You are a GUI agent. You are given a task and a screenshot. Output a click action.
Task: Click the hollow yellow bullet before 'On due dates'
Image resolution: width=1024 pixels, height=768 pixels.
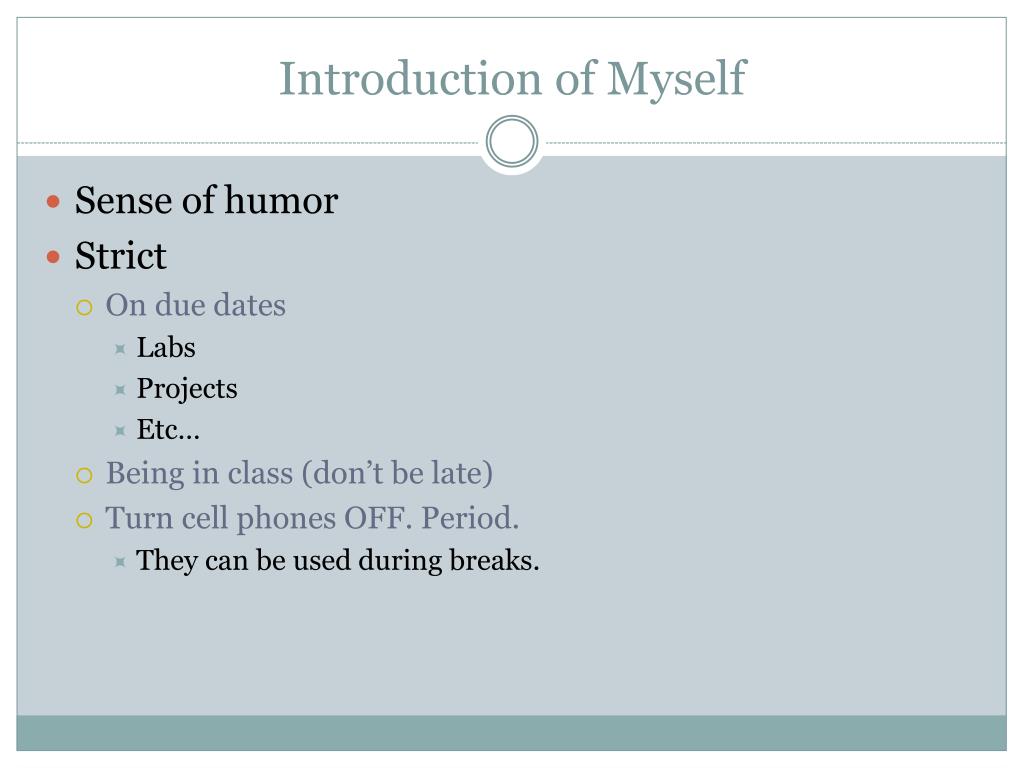tap(84, 307)
